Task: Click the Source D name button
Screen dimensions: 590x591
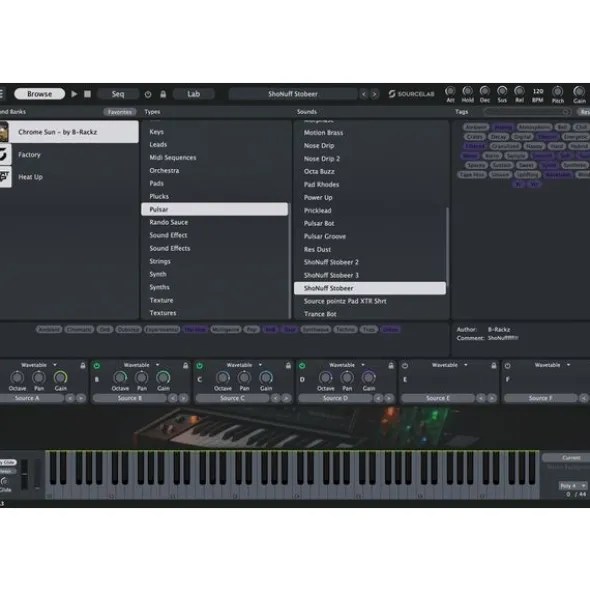Action: point(335,398)
